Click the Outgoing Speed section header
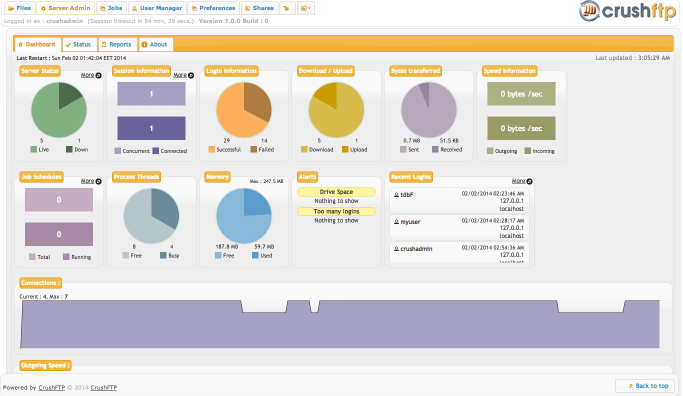This screenshot has width=683, height=396. 45,366
